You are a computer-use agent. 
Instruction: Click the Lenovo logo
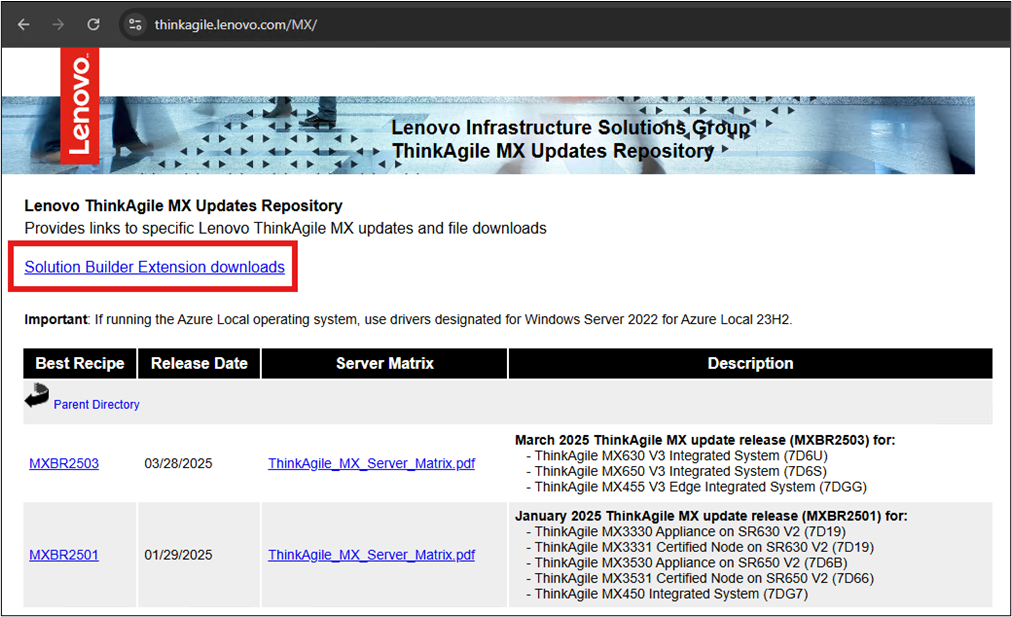(x=80, y=106)
